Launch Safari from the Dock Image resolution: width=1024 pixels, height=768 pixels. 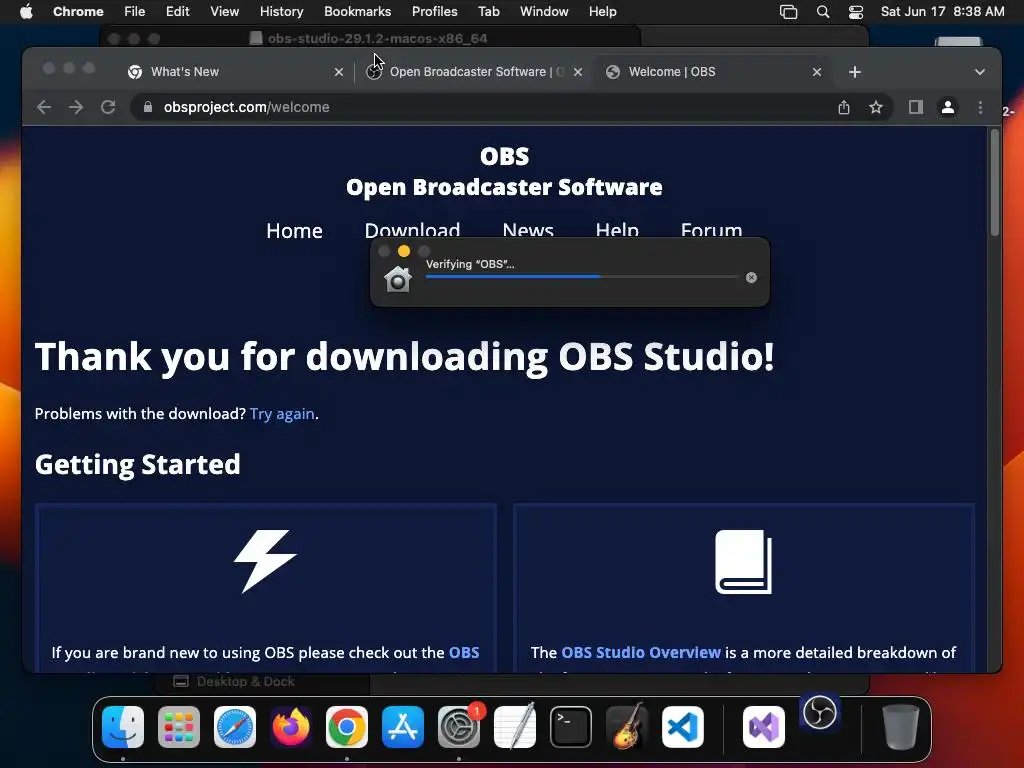[235, 727]
